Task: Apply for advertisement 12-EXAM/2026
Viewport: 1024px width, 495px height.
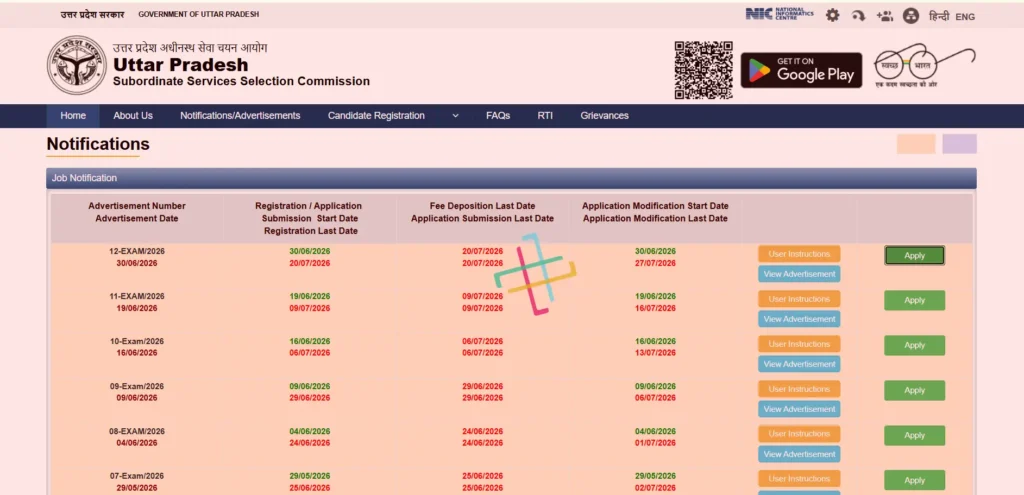Action: click(914, 255)
